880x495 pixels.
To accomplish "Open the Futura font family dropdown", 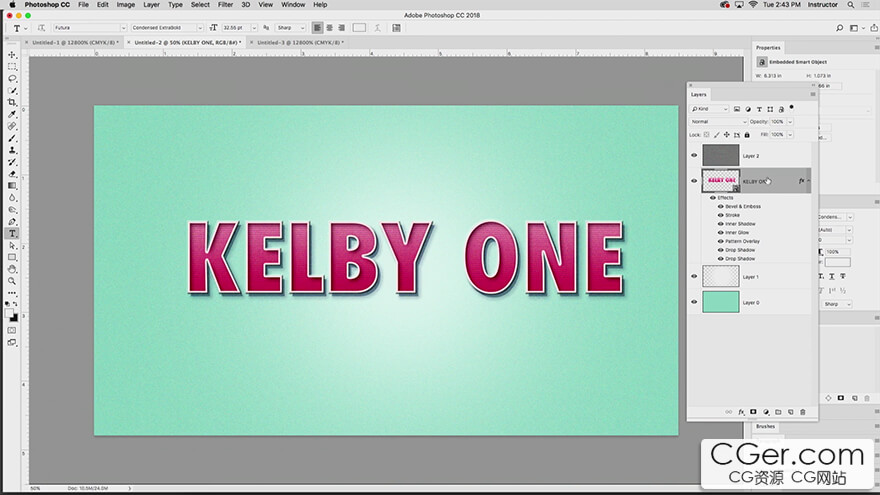I will [123, 28].
